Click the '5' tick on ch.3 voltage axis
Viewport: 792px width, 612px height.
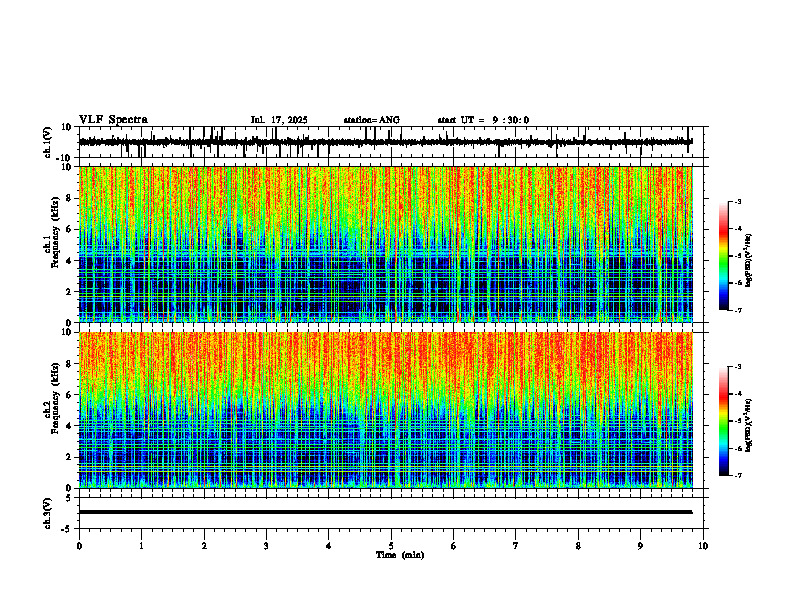(x=70, y=497)
